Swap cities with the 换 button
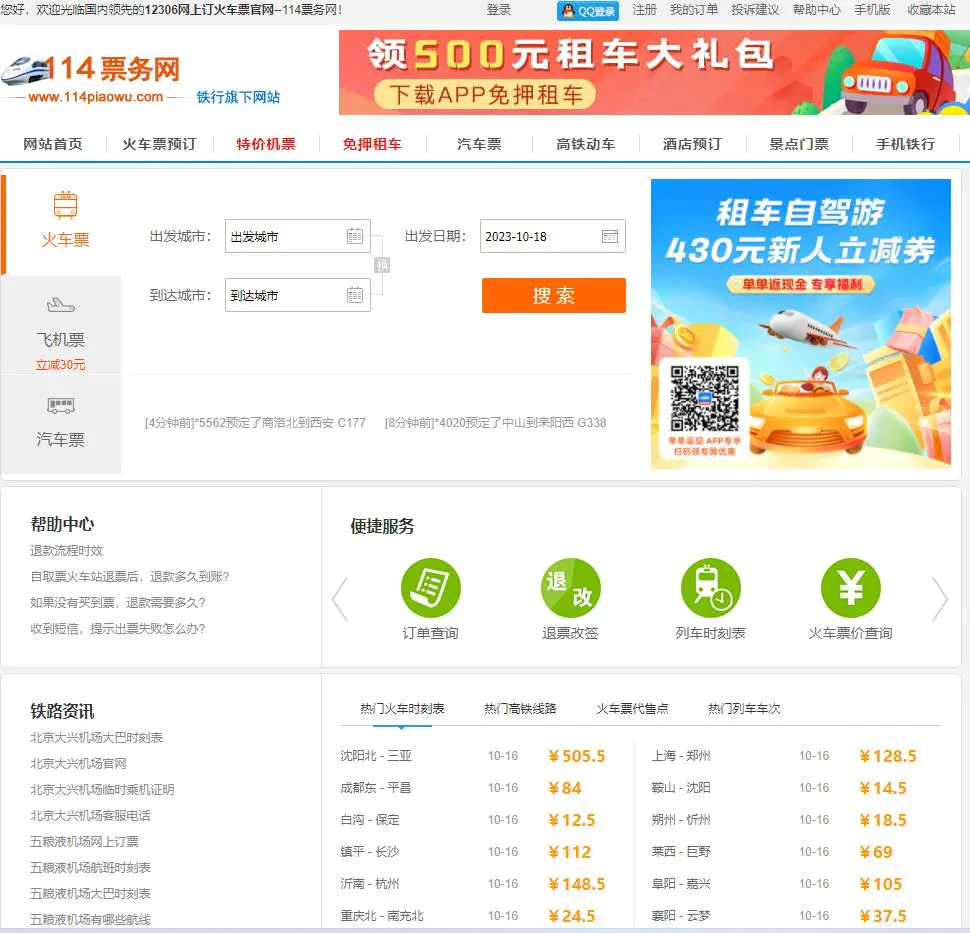Viewport: 970px width, 933px height. [382, 265]
